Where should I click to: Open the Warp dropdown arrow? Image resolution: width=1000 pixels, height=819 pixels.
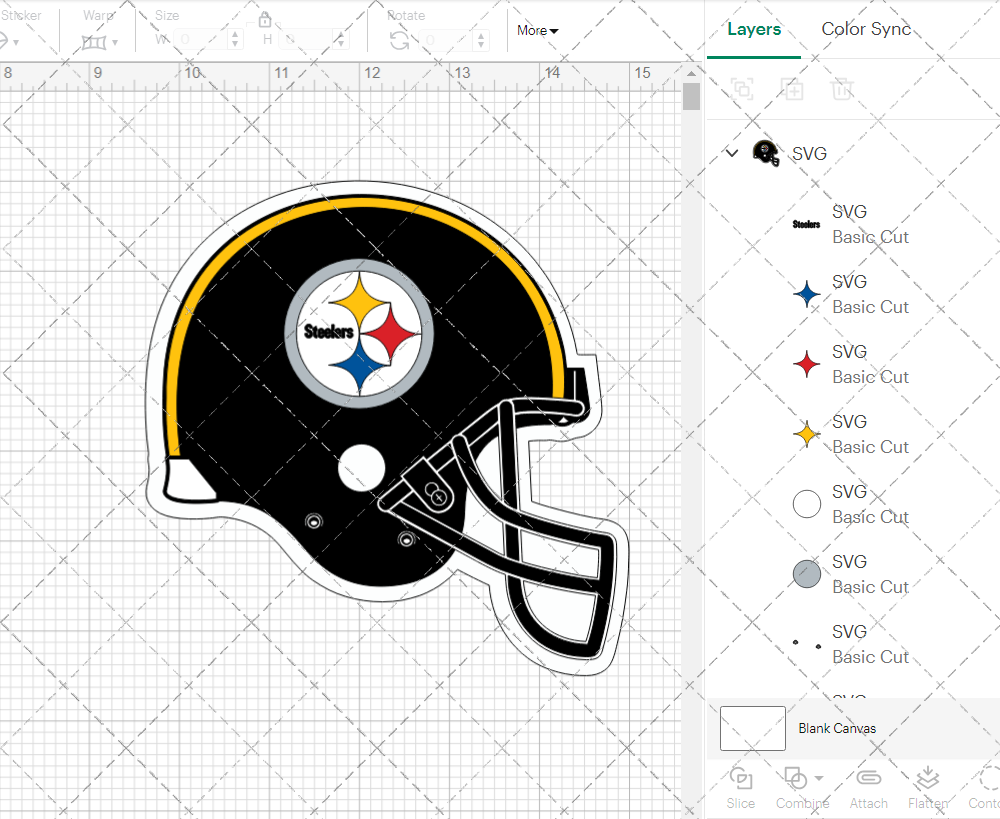coord(115,42)
